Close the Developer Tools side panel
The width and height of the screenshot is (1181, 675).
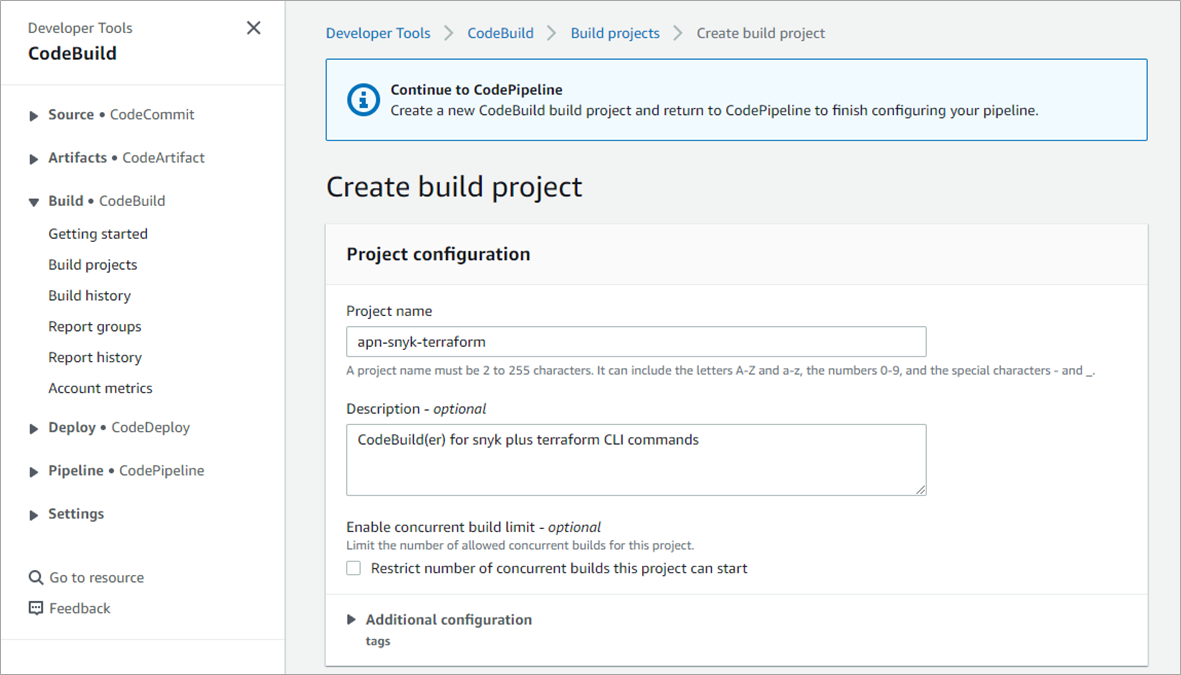pyautogui.click(x=254, y=28)
